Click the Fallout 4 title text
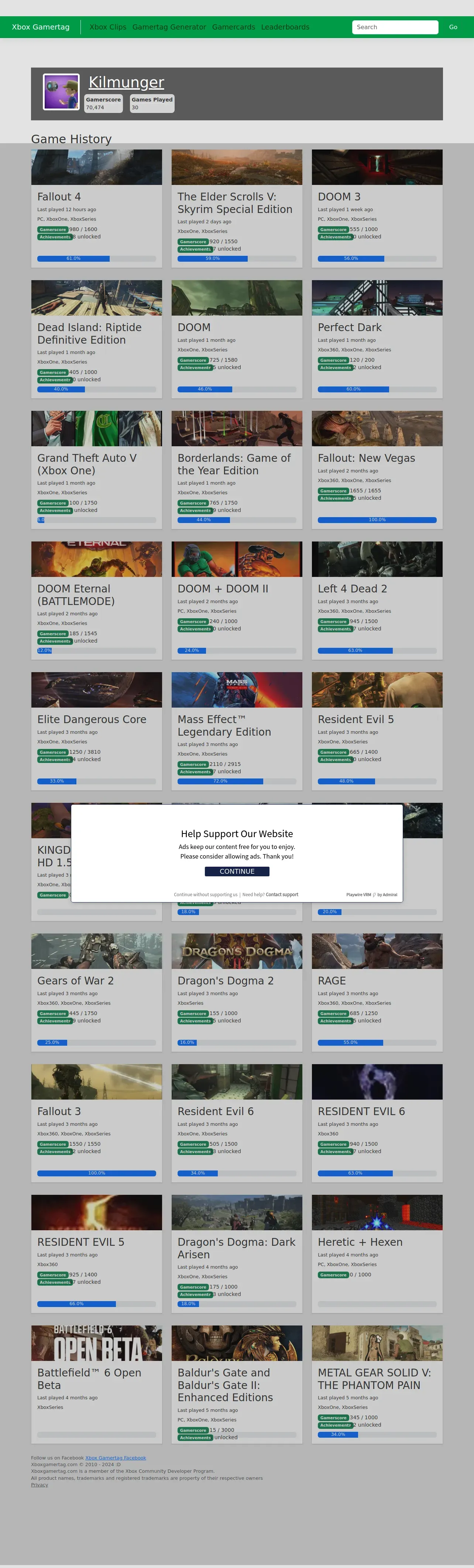Viewport: 474px width, 1568px height. tap(59, 197)
